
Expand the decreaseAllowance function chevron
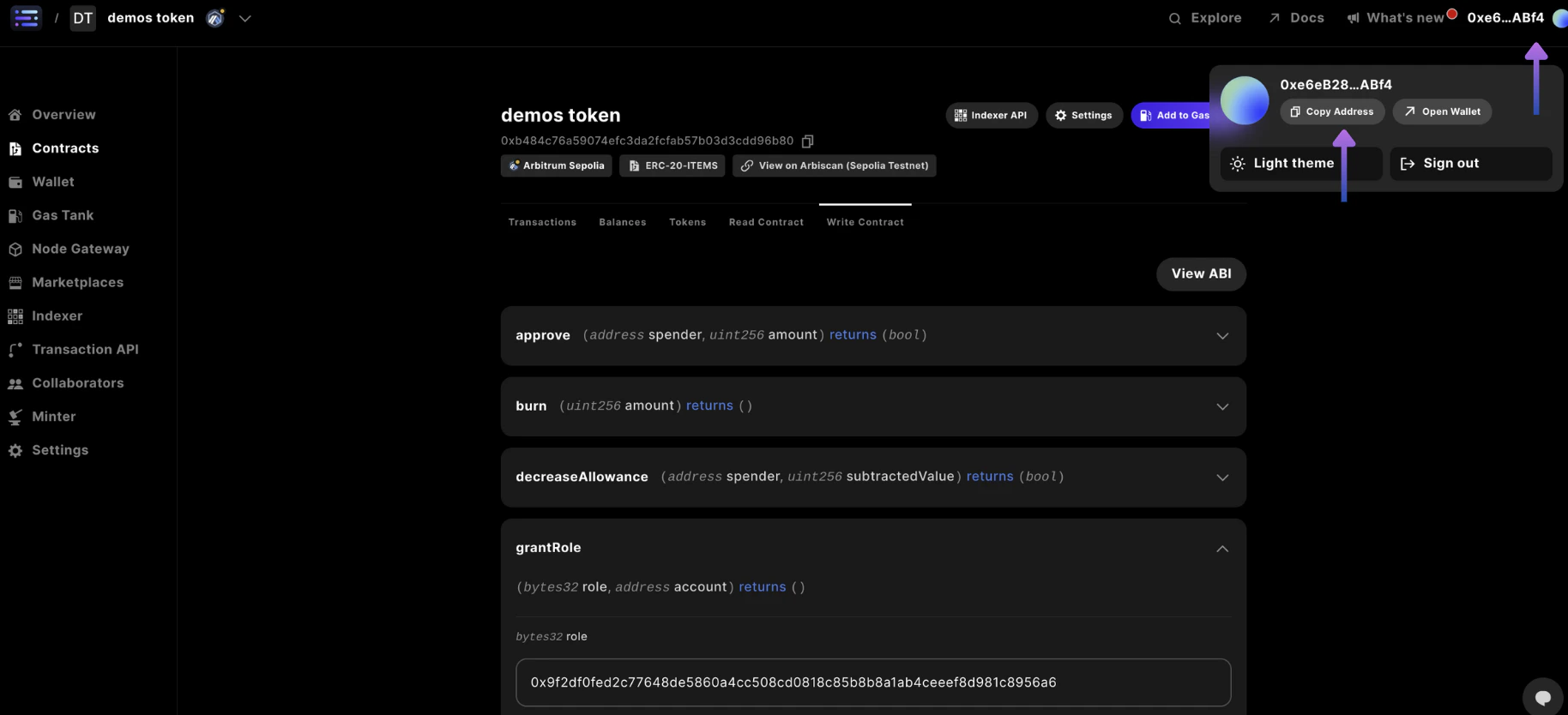1222,478
